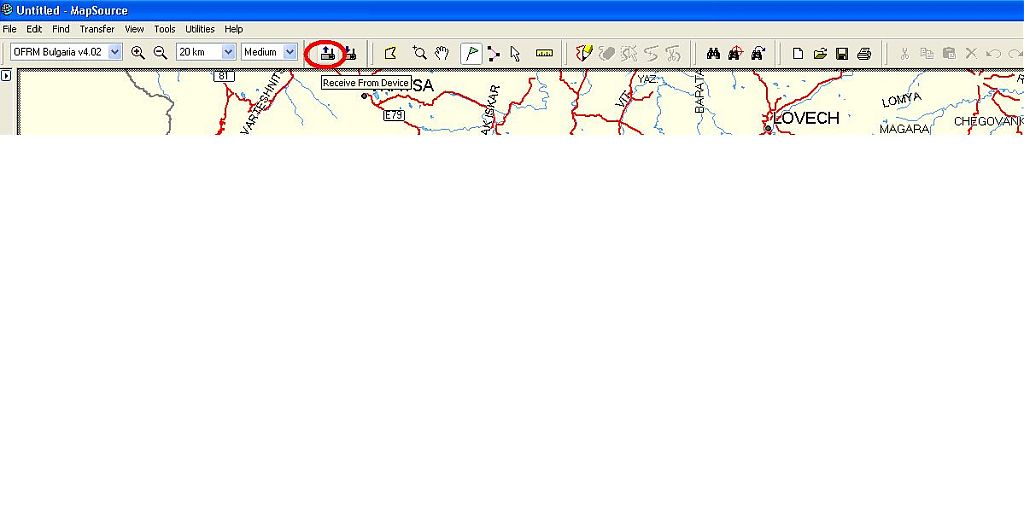Open the OFRM Bulgaria v4.02 map product dropdown
The height and width of the screenshot is (512, 1024).
[x=115, y=52]
